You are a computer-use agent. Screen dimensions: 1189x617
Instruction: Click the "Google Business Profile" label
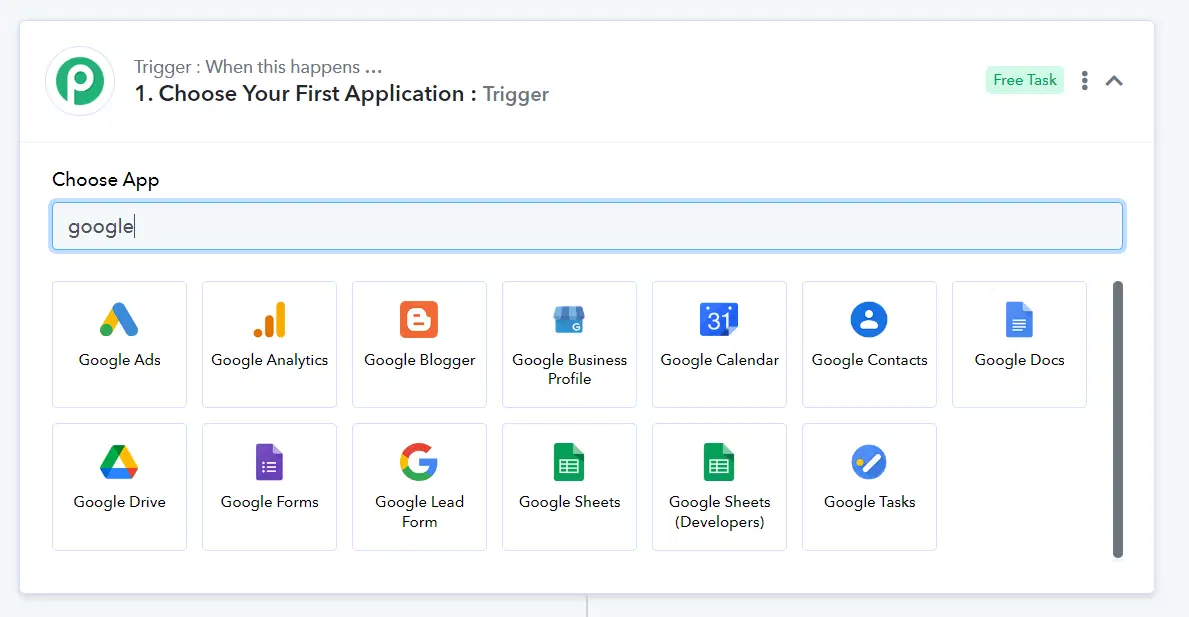(x=569, y=369)
